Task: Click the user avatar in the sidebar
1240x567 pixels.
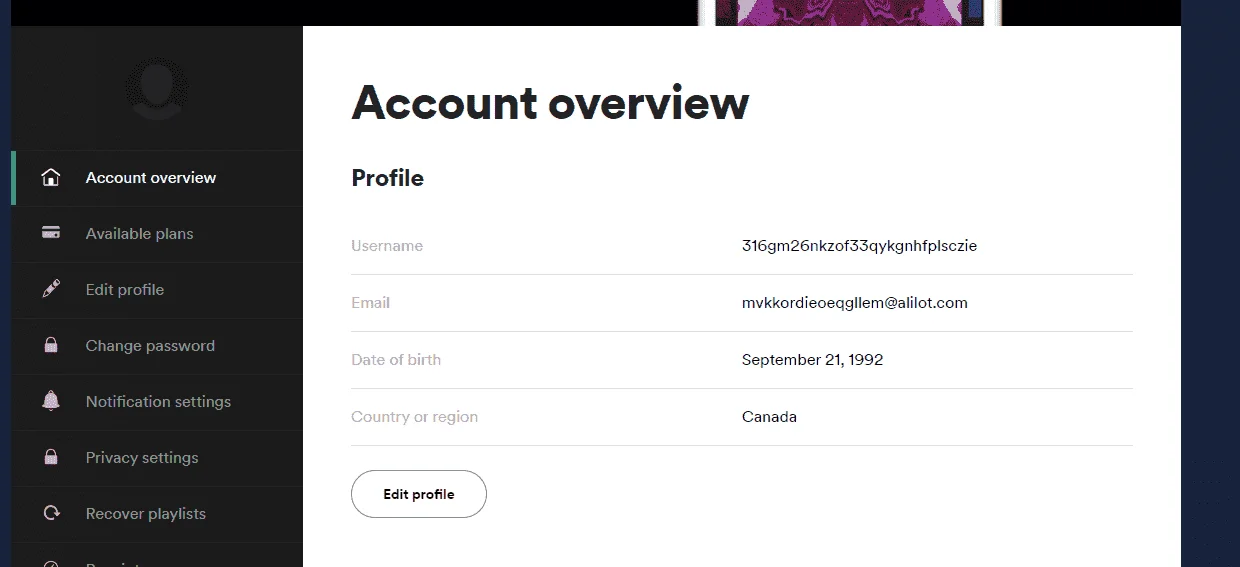Action: [156, 89]
